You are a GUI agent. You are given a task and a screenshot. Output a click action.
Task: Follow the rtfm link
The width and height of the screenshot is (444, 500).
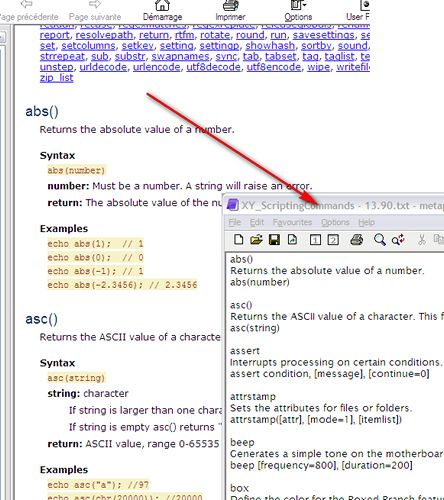coord(184,35)
